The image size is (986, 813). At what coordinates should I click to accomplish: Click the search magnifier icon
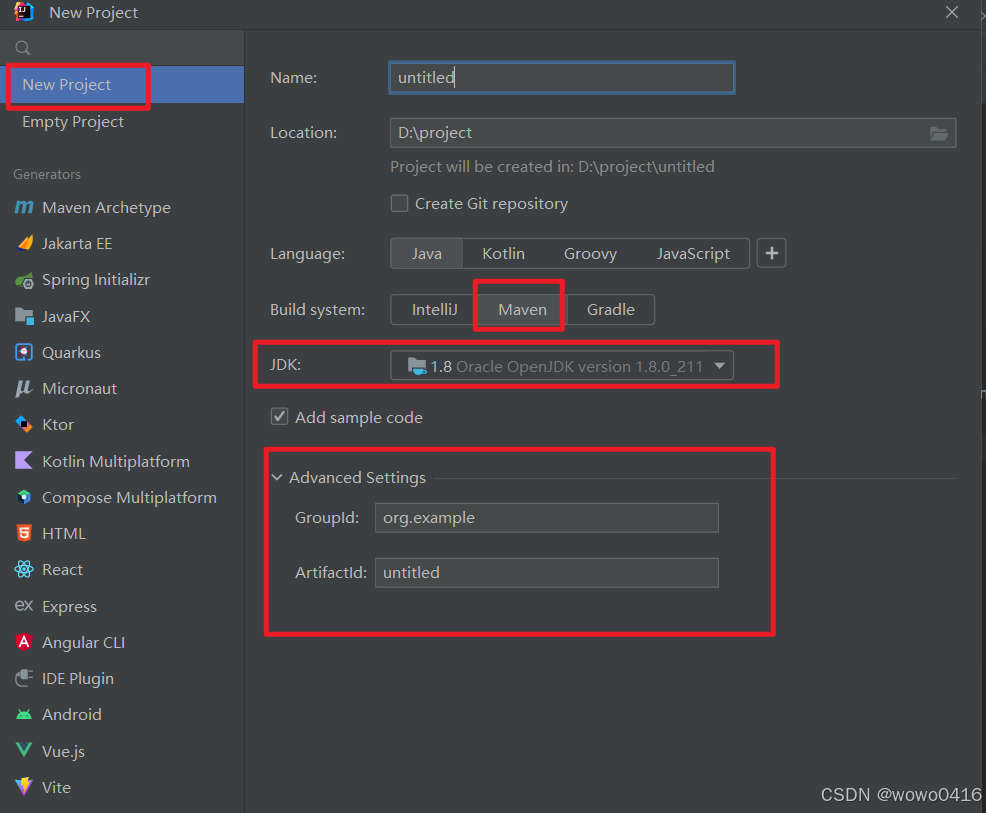[23, 48]
